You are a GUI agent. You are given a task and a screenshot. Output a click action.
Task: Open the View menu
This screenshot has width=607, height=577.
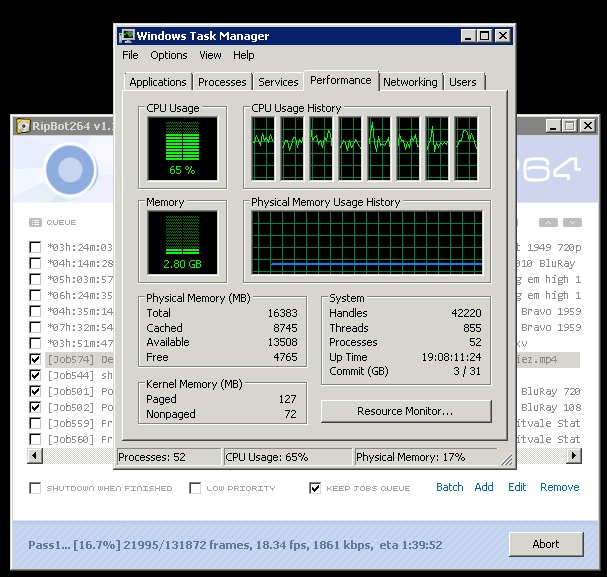coord(210,55)
